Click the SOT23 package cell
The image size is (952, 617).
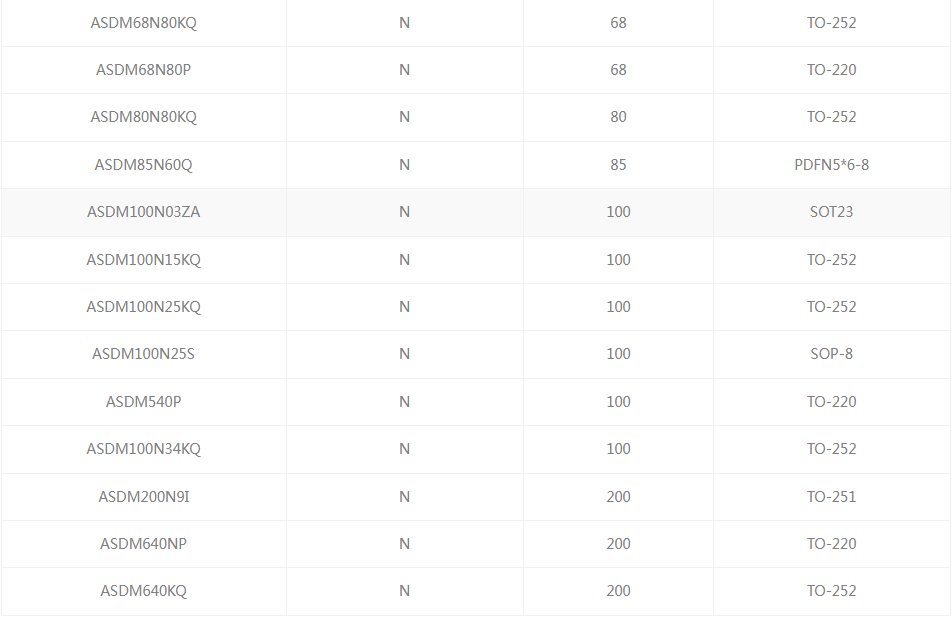(x=831, y=212)
